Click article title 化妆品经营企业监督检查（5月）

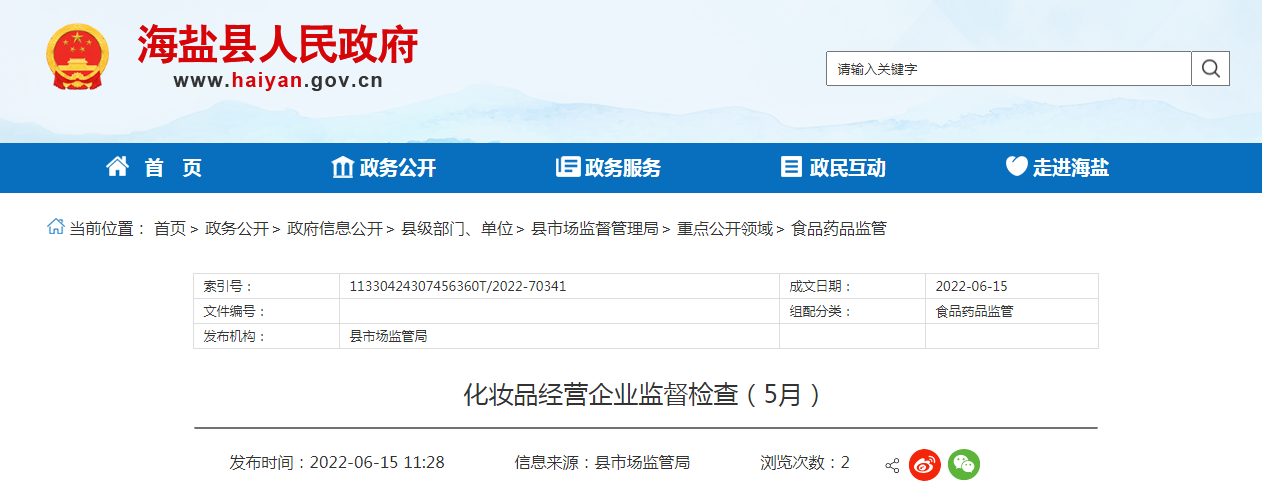coord(645,395)
